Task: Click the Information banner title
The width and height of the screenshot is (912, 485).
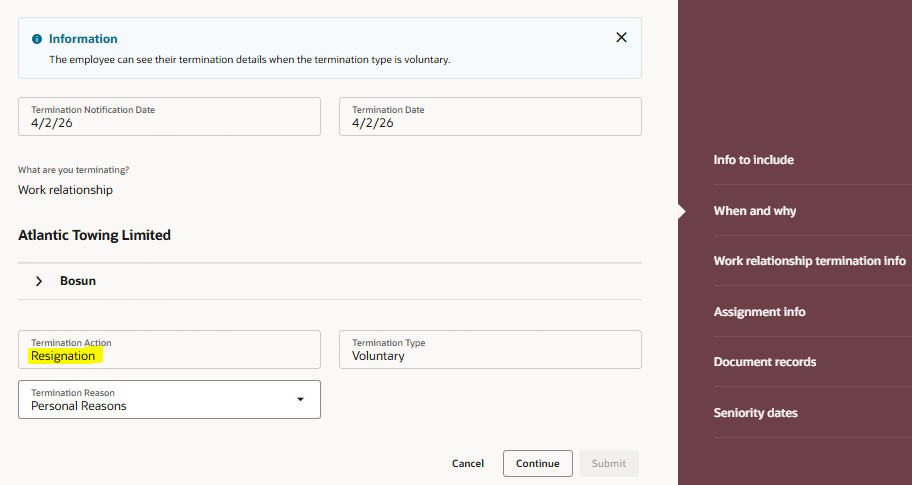Action: pyautogui.click(x=83, y=39)
